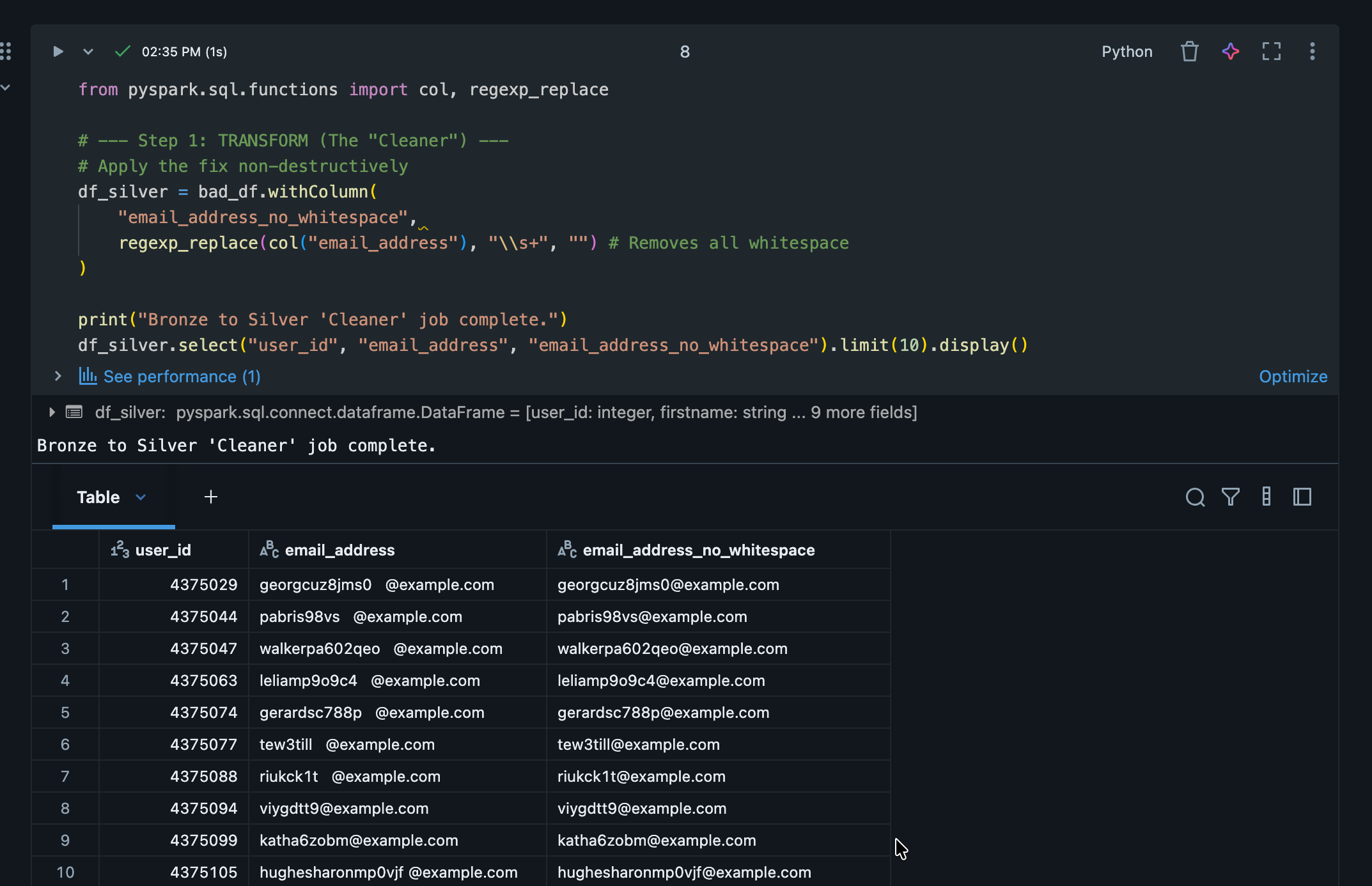The height and width of the screenshot is (886, 1372).
Task: Grab the cell drag handle dots
Action: point(6,51)
